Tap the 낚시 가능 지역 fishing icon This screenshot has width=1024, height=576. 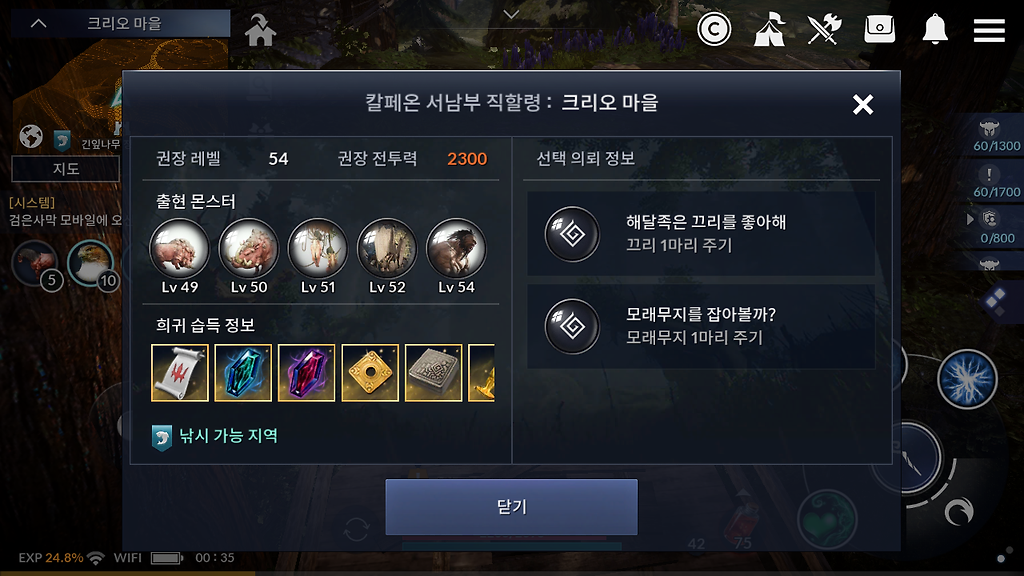pyautogui.click(x=162, y=437)
